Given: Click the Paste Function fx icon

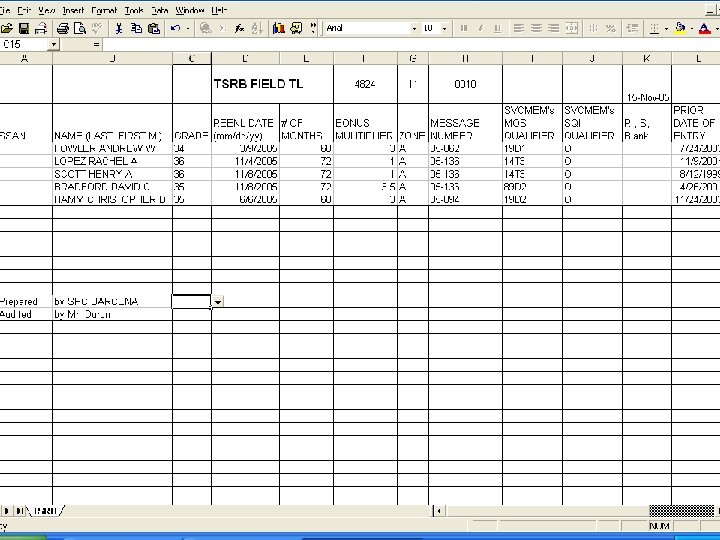Looking at the screenshot, I should [x=239, y=28].
